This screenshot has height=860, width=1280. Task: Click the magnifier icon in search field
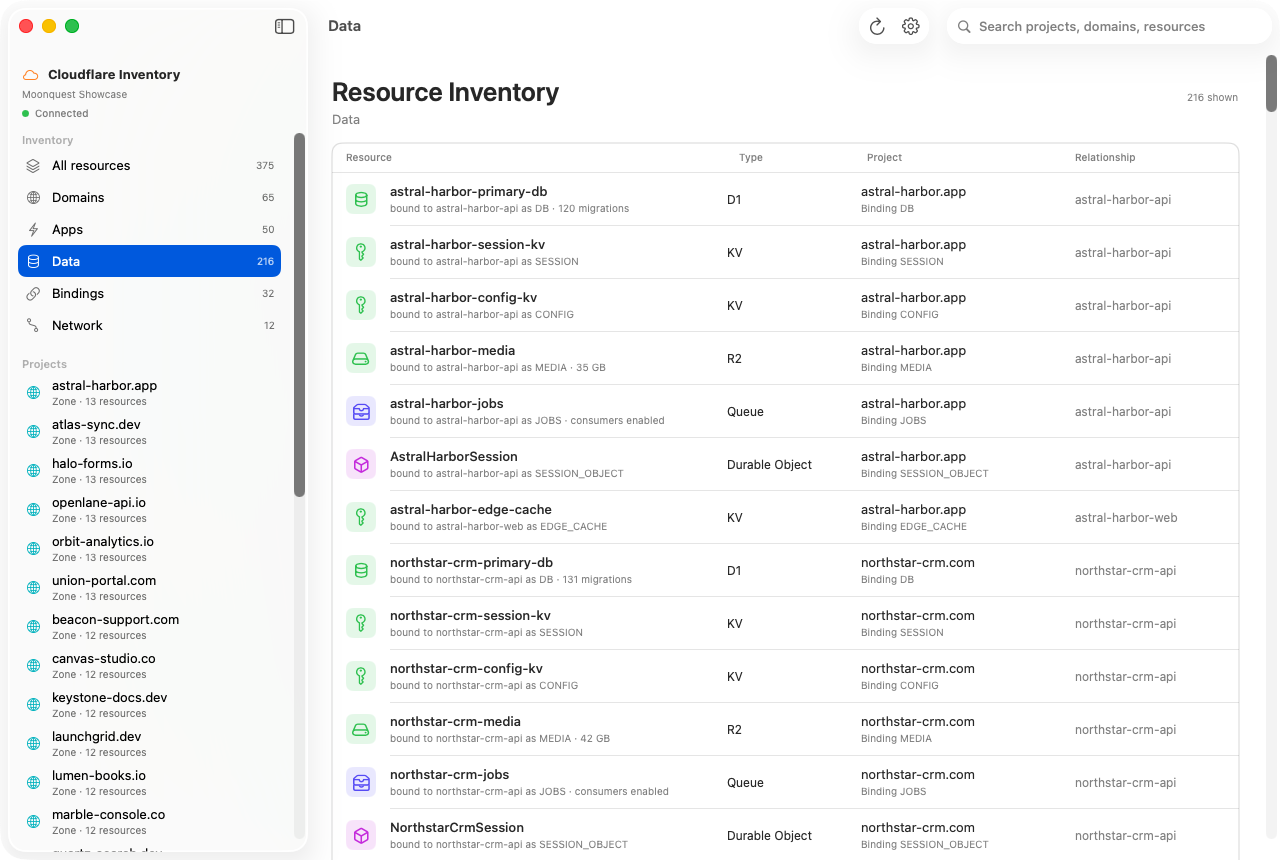click(964, 27)
